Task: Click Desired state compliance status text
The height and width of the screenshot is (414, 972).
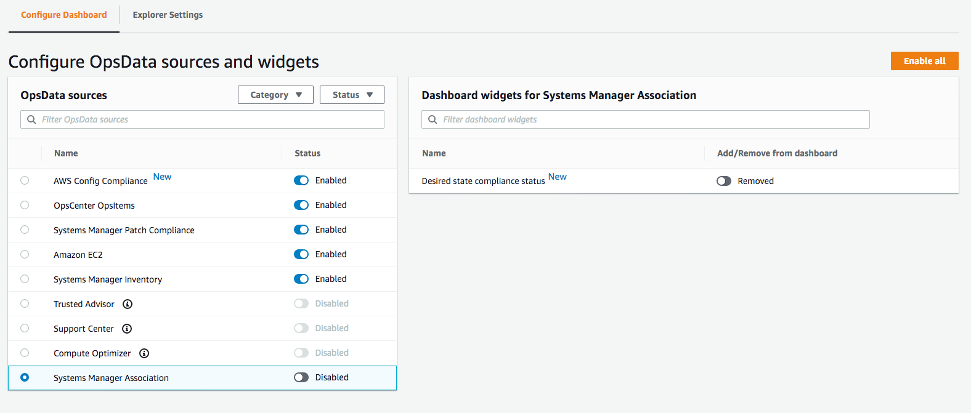Action: coord(484,181)
